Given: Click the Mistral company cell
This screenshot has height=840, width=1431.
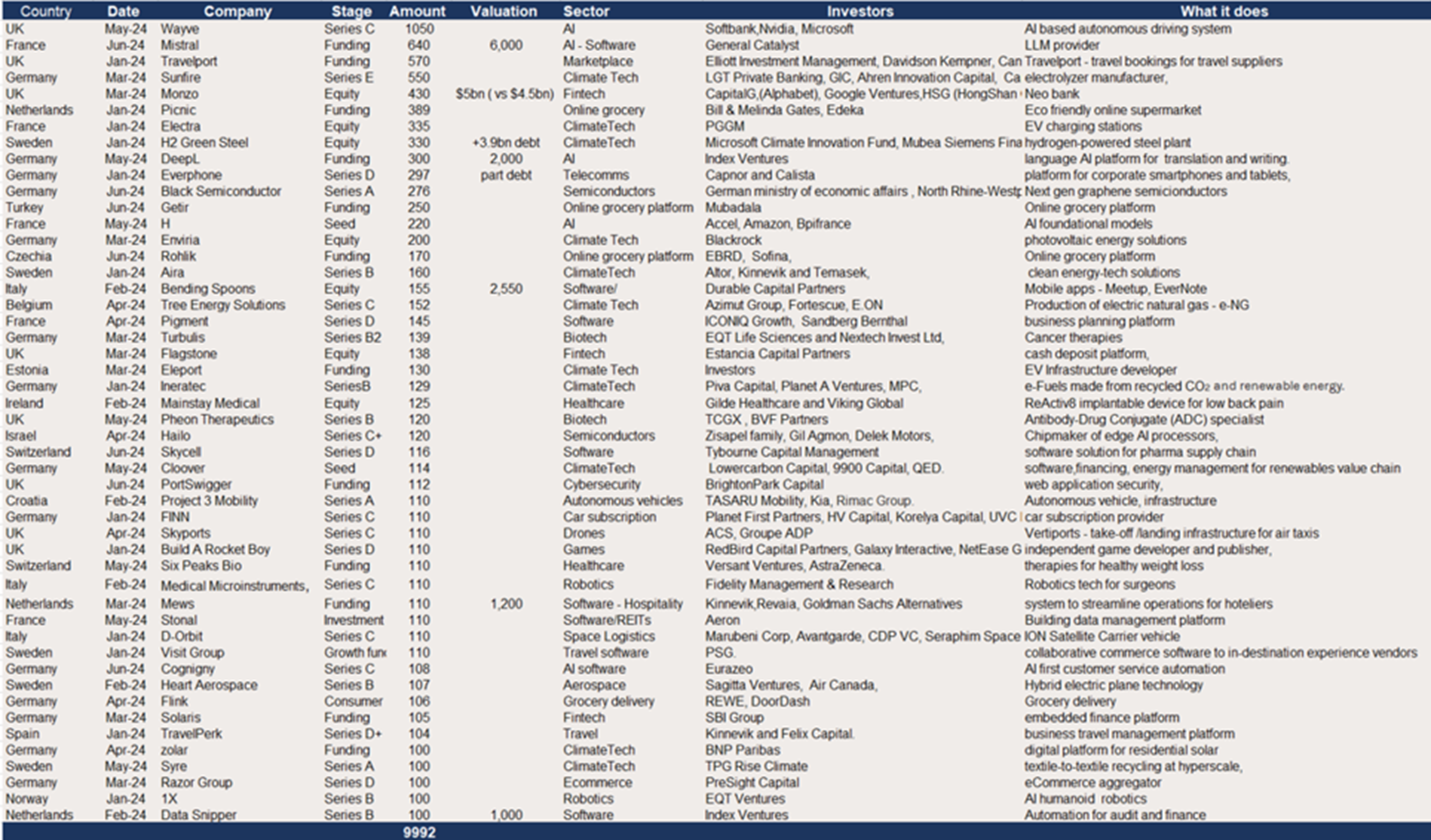Looking at the screenshot, I should point(180,45).
